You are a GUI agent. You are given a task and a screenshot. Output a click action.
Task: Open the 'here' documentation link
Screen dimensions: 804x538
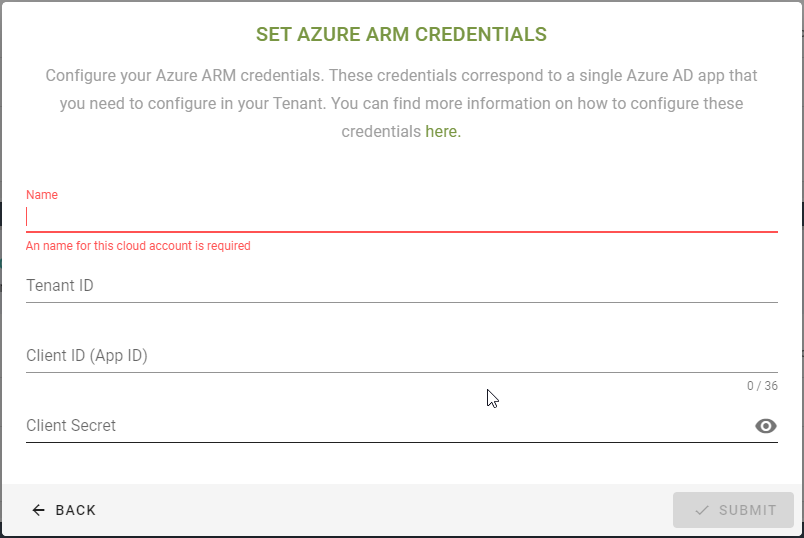pos(443,131)
